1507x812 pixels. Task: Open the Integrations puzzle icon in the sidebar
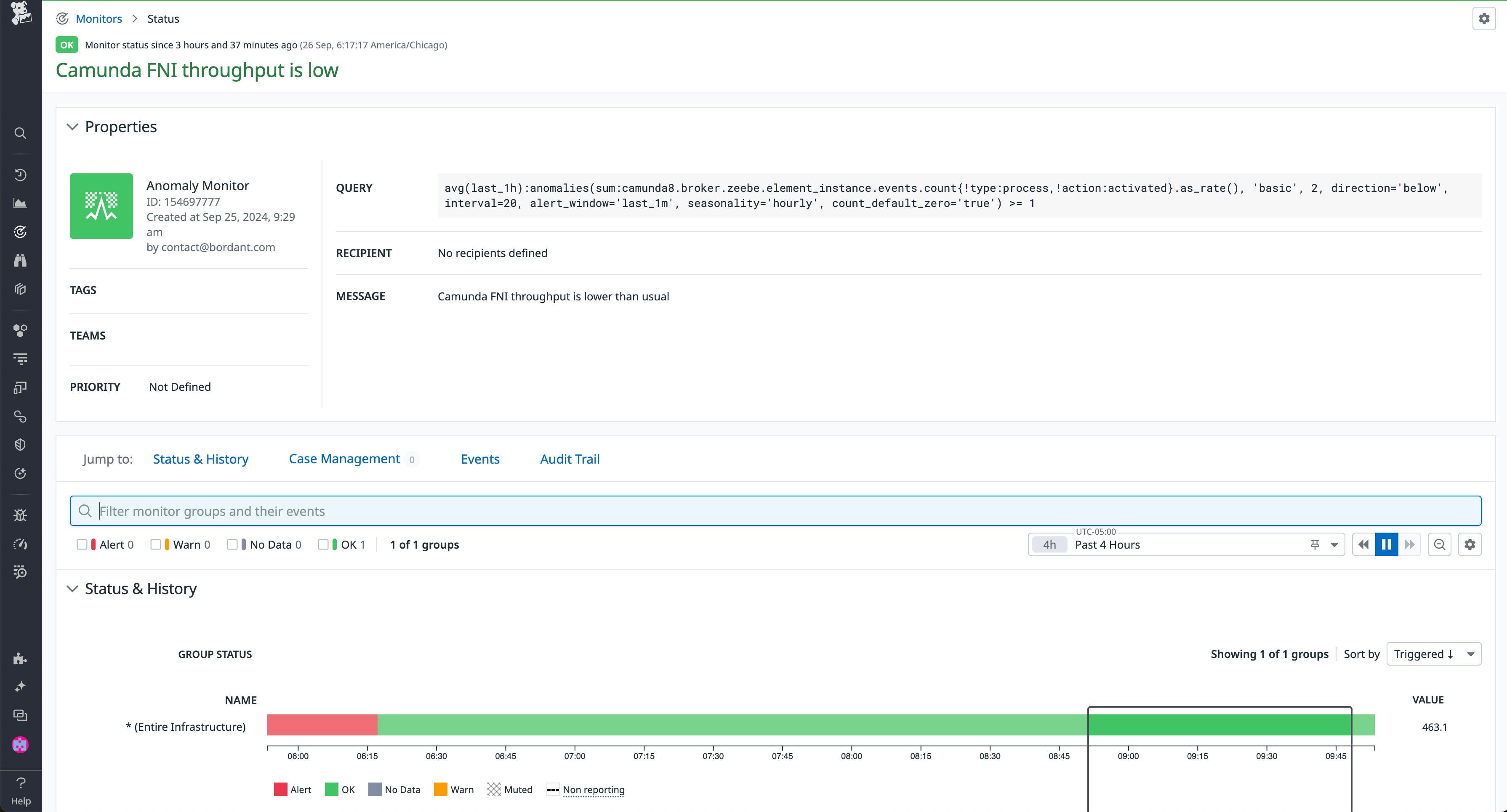pos(21,658)
